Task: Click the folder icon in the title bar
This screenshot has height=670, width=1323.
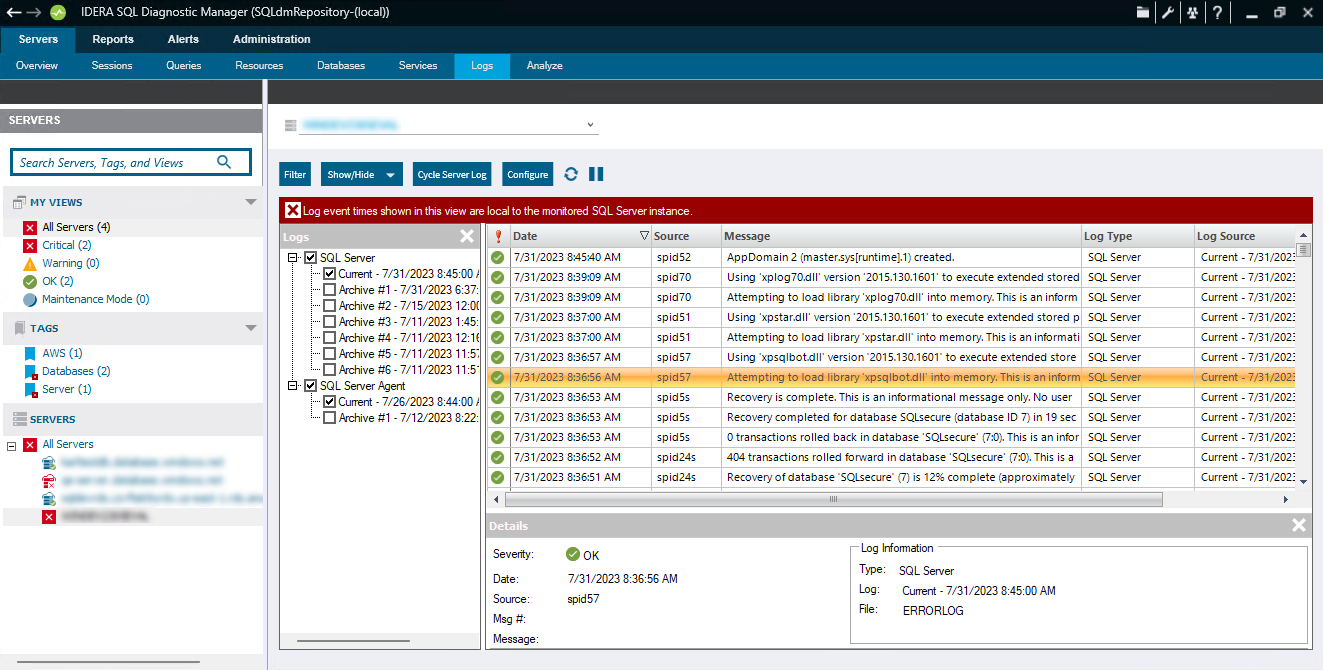Action: point(1143,13)
